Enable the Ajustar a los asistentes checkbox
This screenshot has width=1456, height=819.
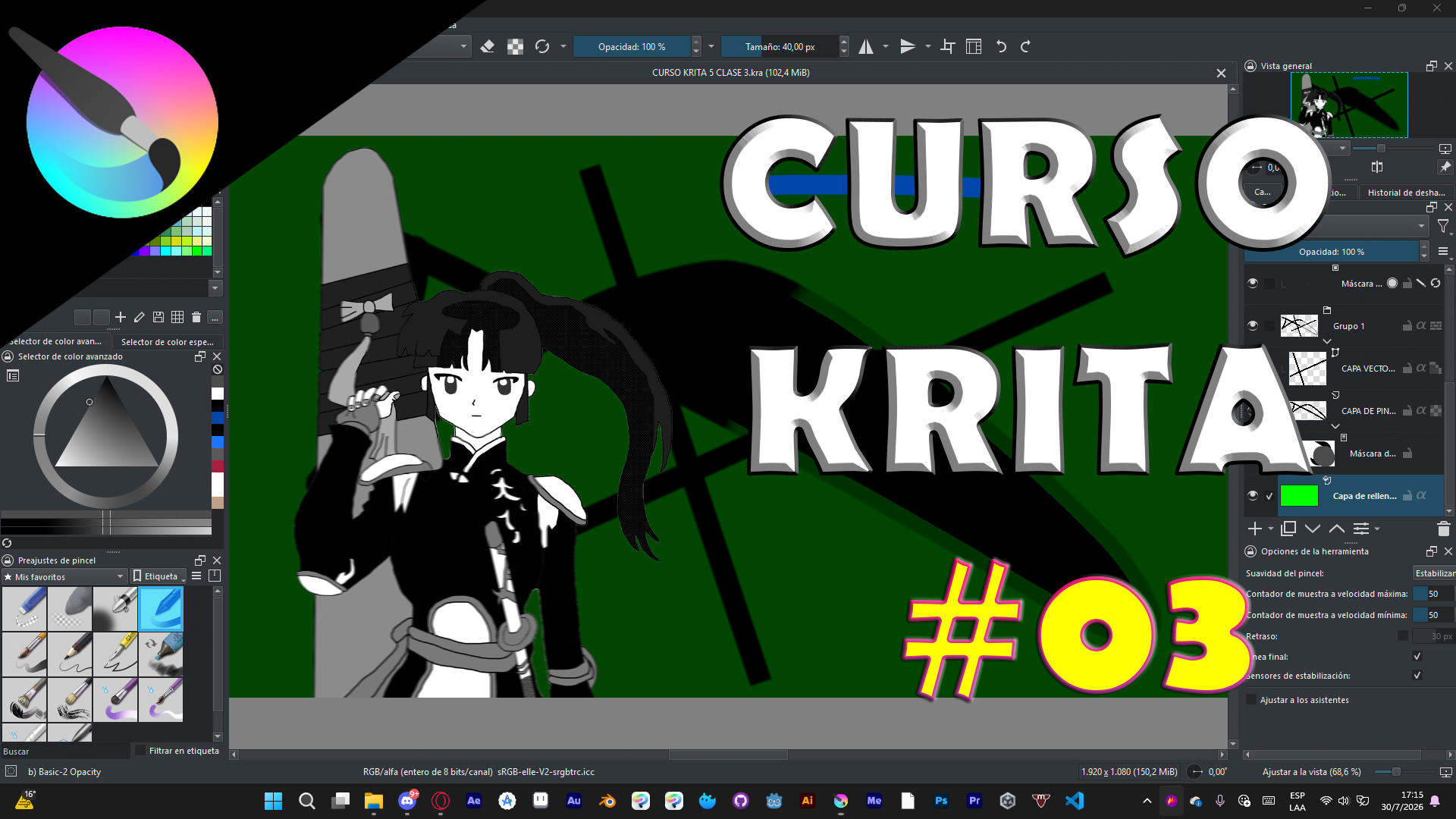(1252, 700)
